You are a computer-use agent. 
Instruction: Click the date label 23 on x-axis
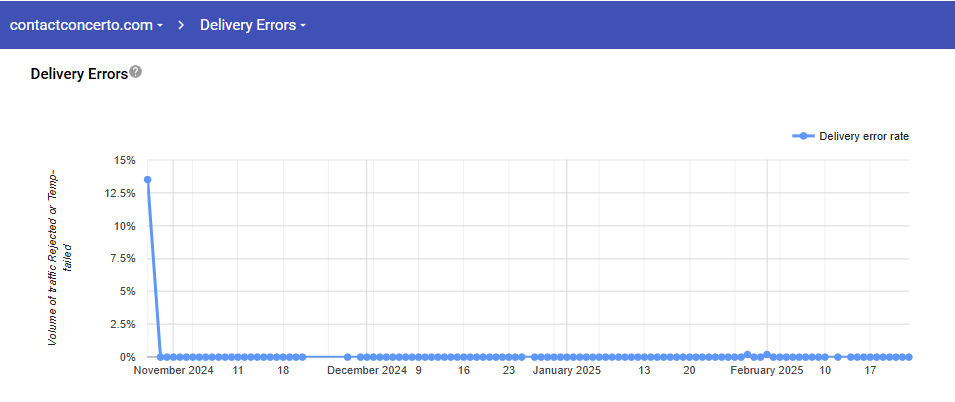click(509, 370)
